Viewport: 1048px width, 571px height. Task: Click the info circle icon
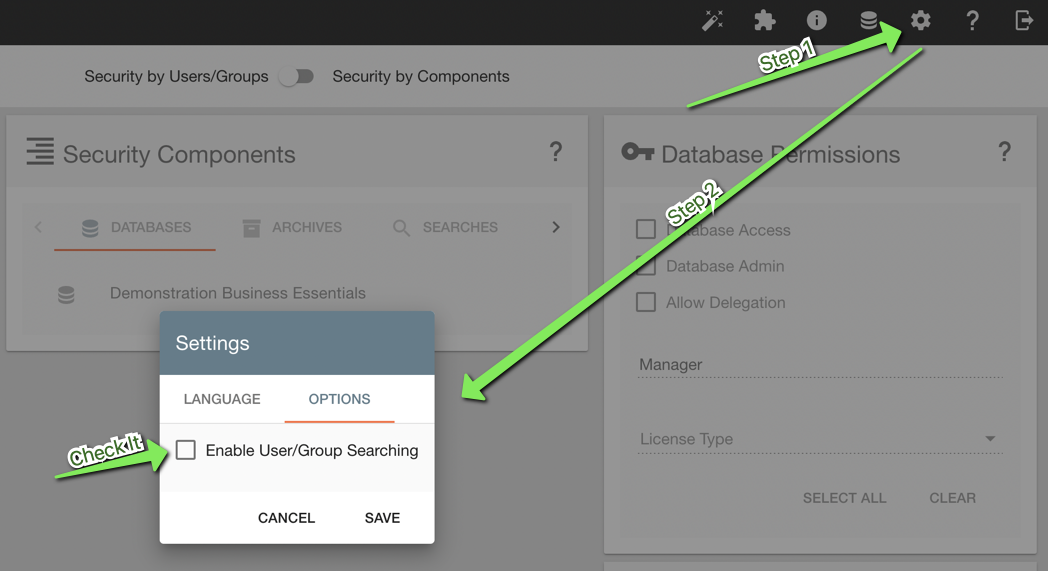[817, 21]
